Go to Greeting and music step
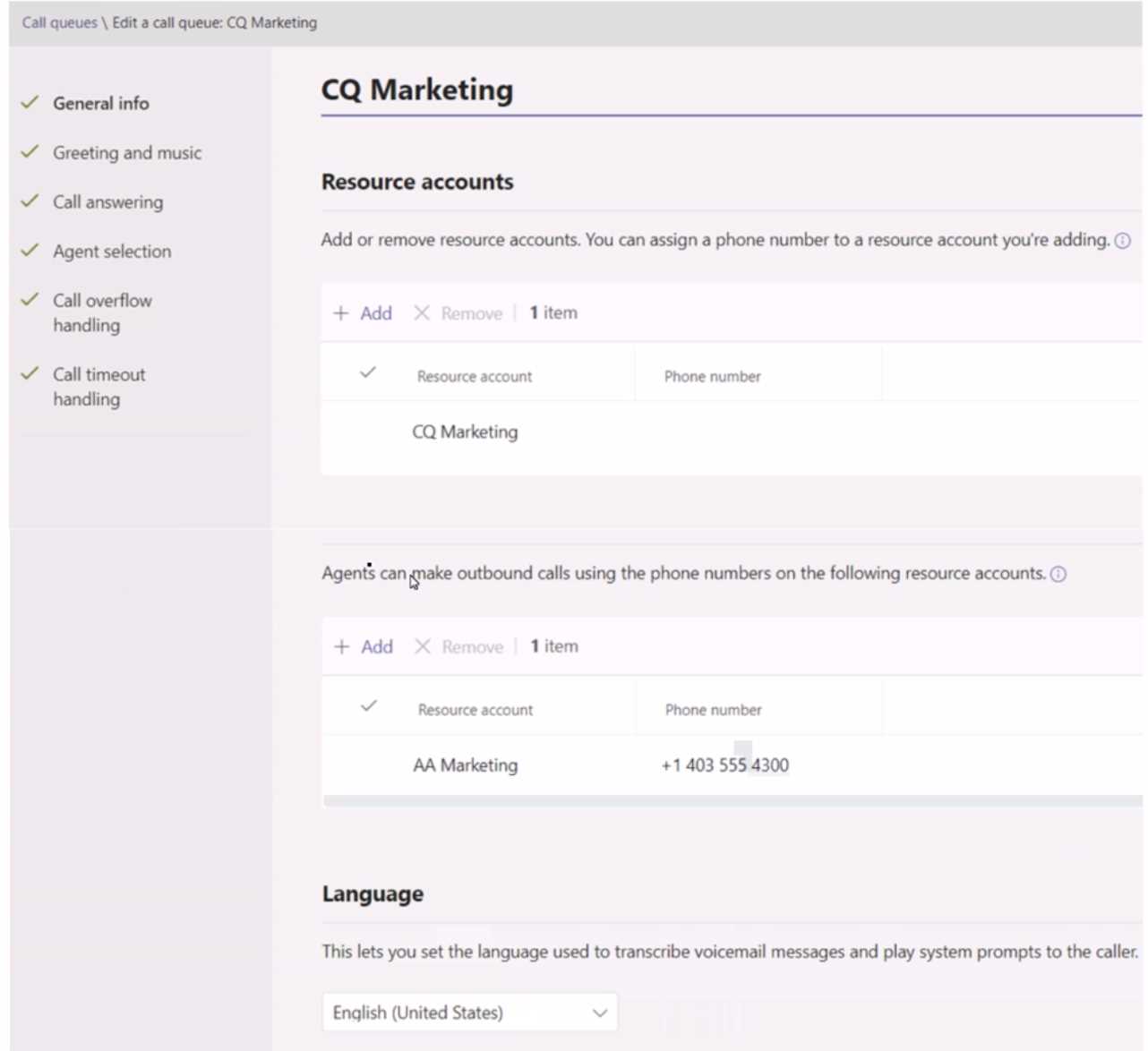 point(126,153)
